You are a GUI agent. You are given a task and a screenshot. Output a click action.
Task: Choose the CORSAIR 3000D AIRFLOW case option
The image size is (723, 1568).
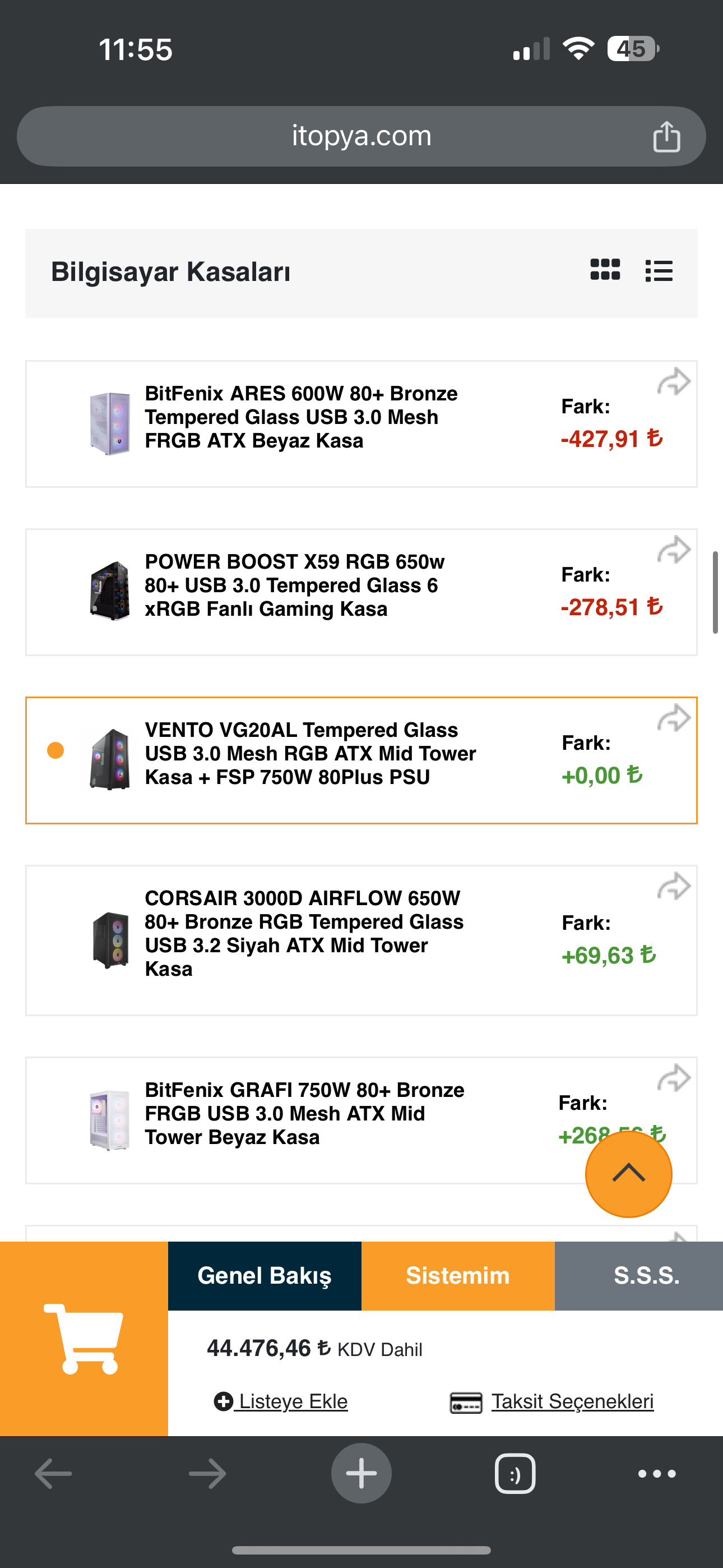304,933
